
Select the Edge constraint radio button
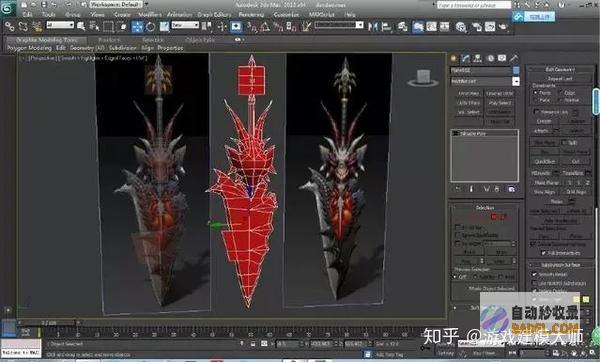[560, 92]
